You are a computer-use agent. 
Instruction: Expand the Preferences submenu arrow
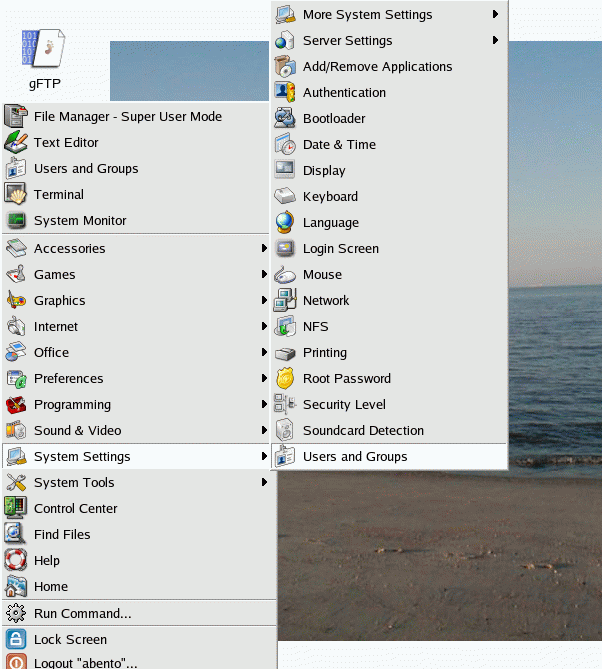pos(264,378)
